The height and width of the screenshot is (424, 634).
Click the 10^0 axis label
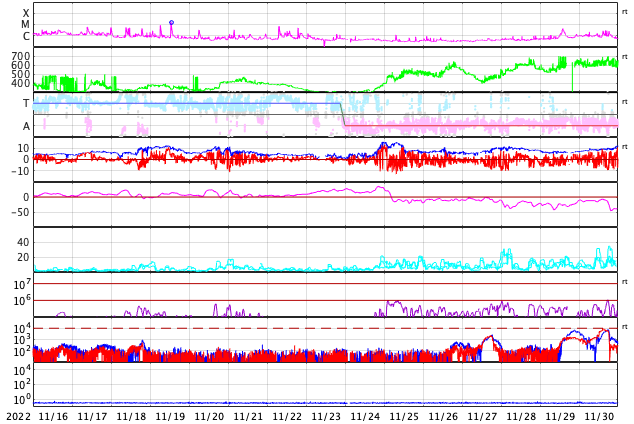(22, 399)
